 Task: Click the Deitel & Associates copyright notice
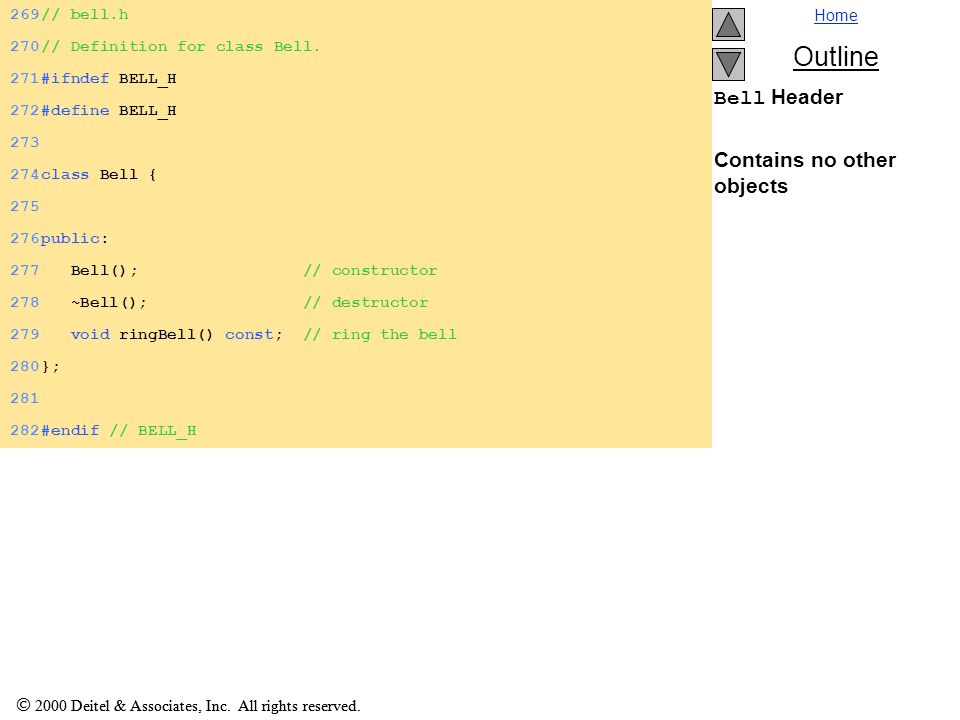click(189, 706)
